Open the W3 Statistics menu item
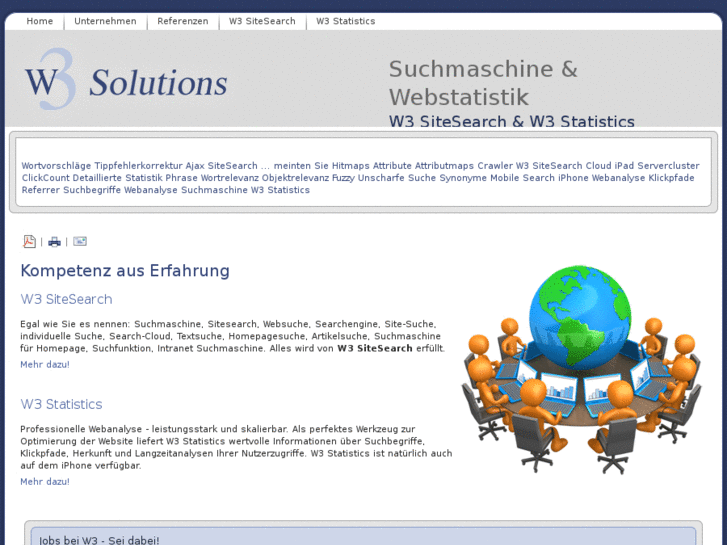 pyautogui.click(x=345, y=21)
